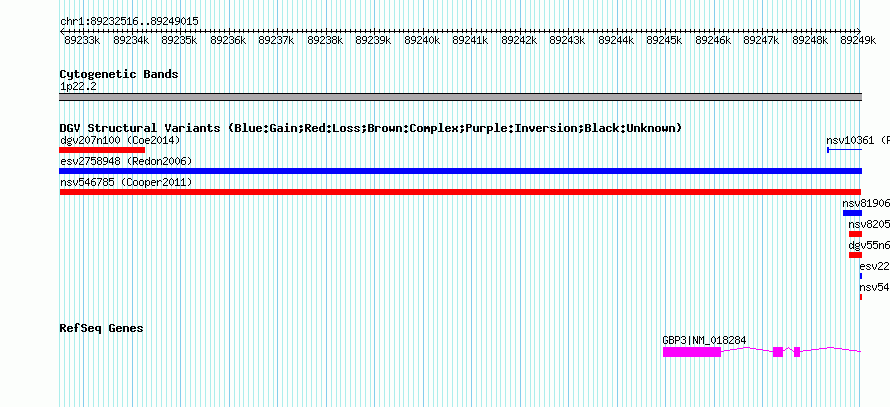
Task: Click the 89246k ruler tick label
Action: pos(713,41)
